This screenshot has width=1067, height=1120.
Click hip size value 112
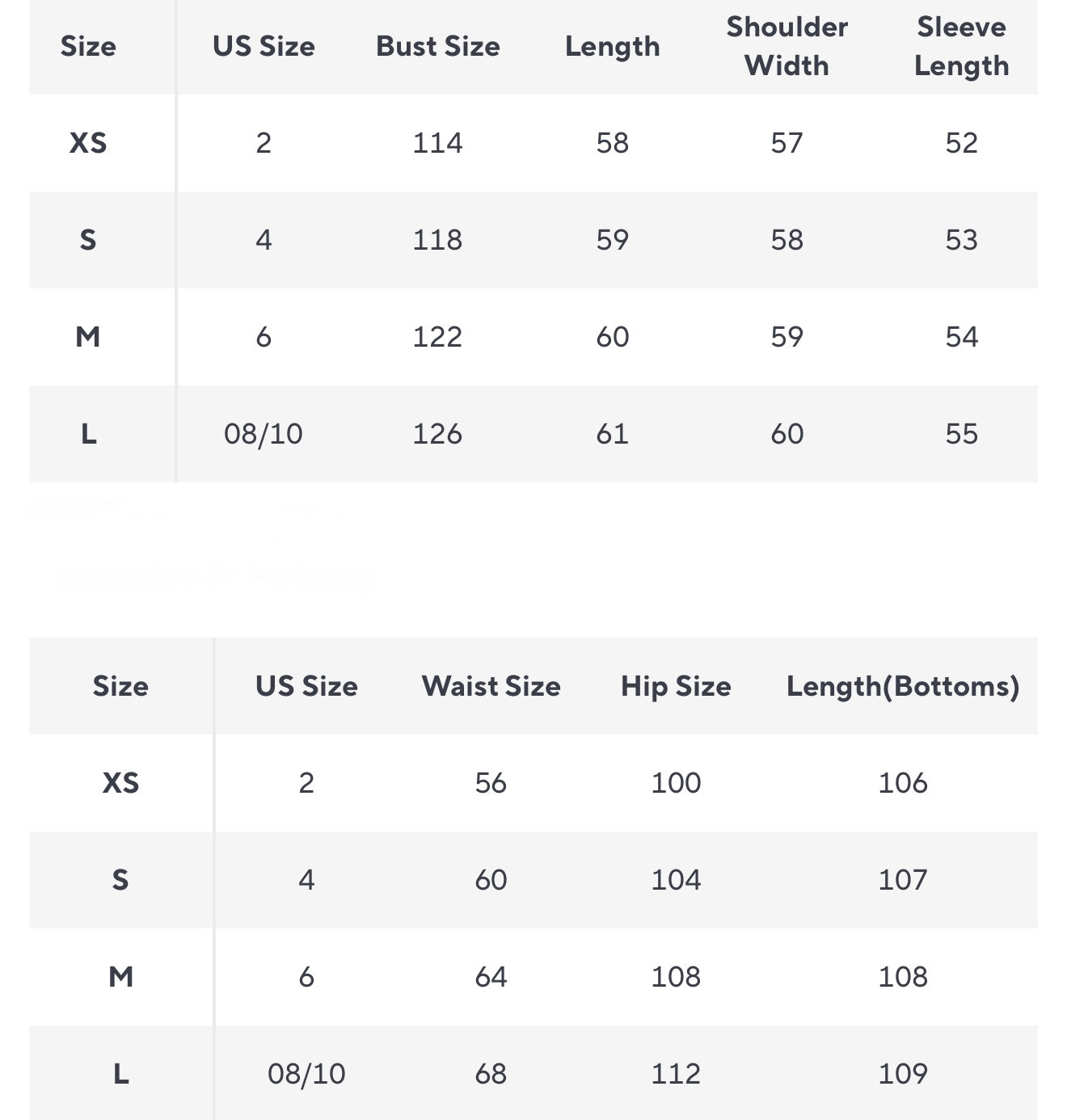(676, 1074)
